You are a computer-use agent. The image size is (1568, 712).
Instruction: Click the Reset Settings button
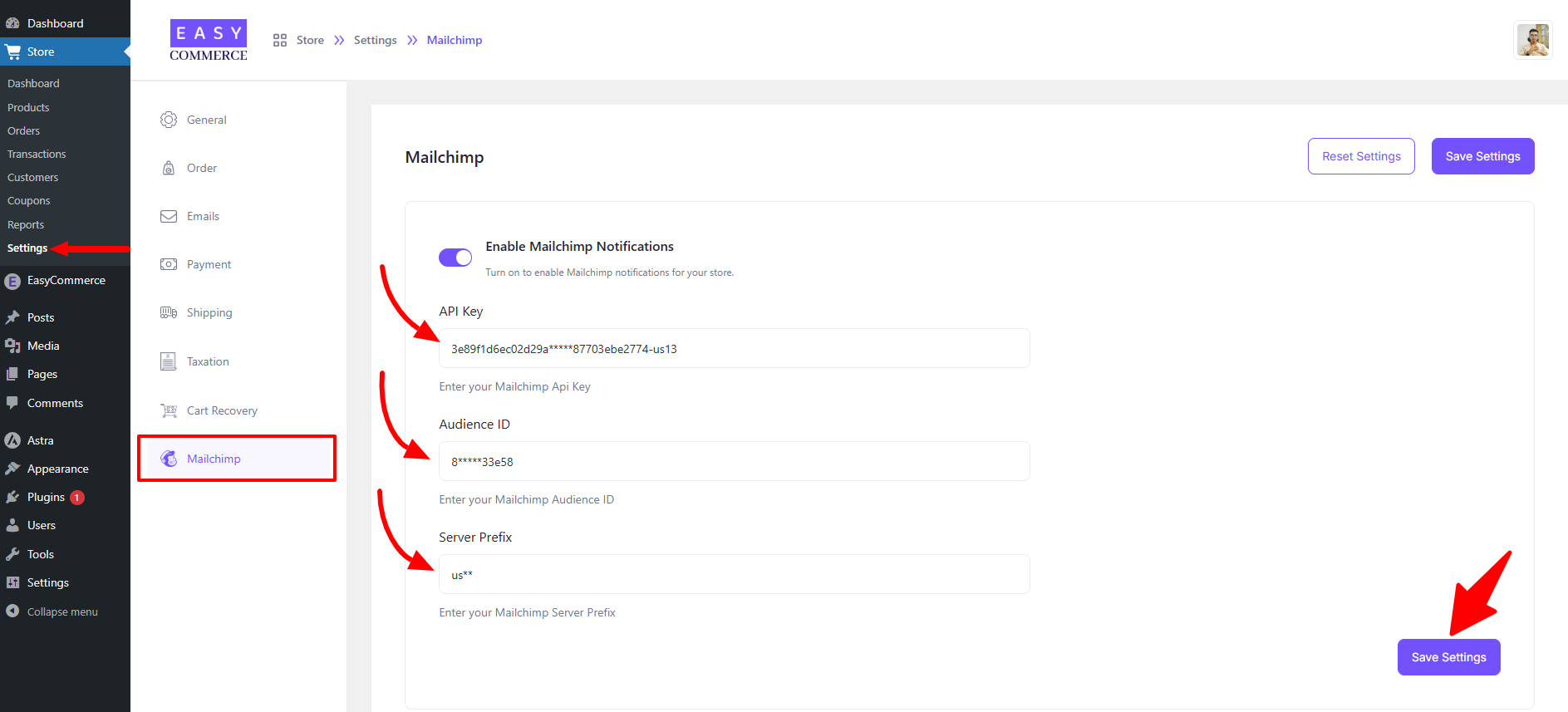point(1361,156)
